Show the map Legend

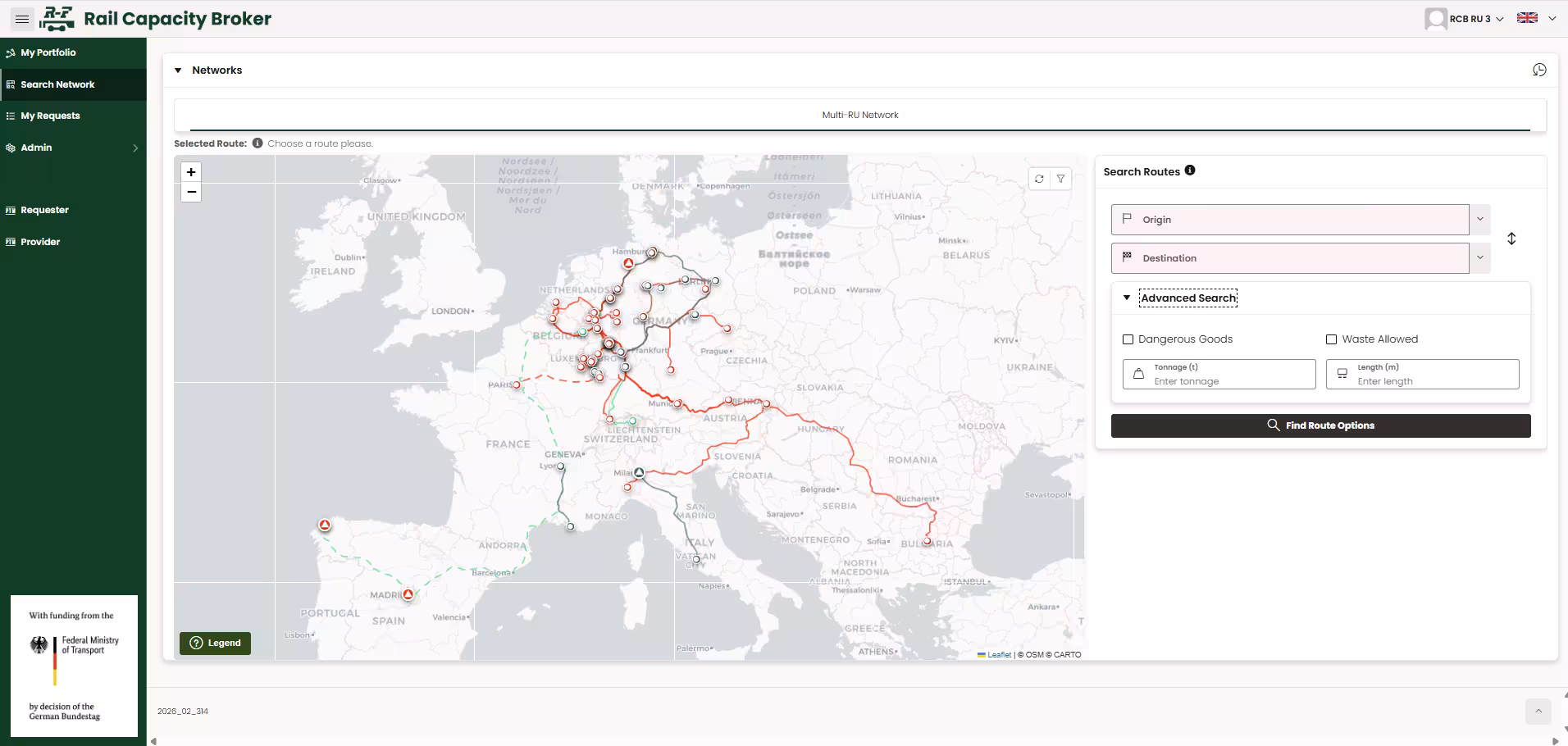[x=215, y=643]
